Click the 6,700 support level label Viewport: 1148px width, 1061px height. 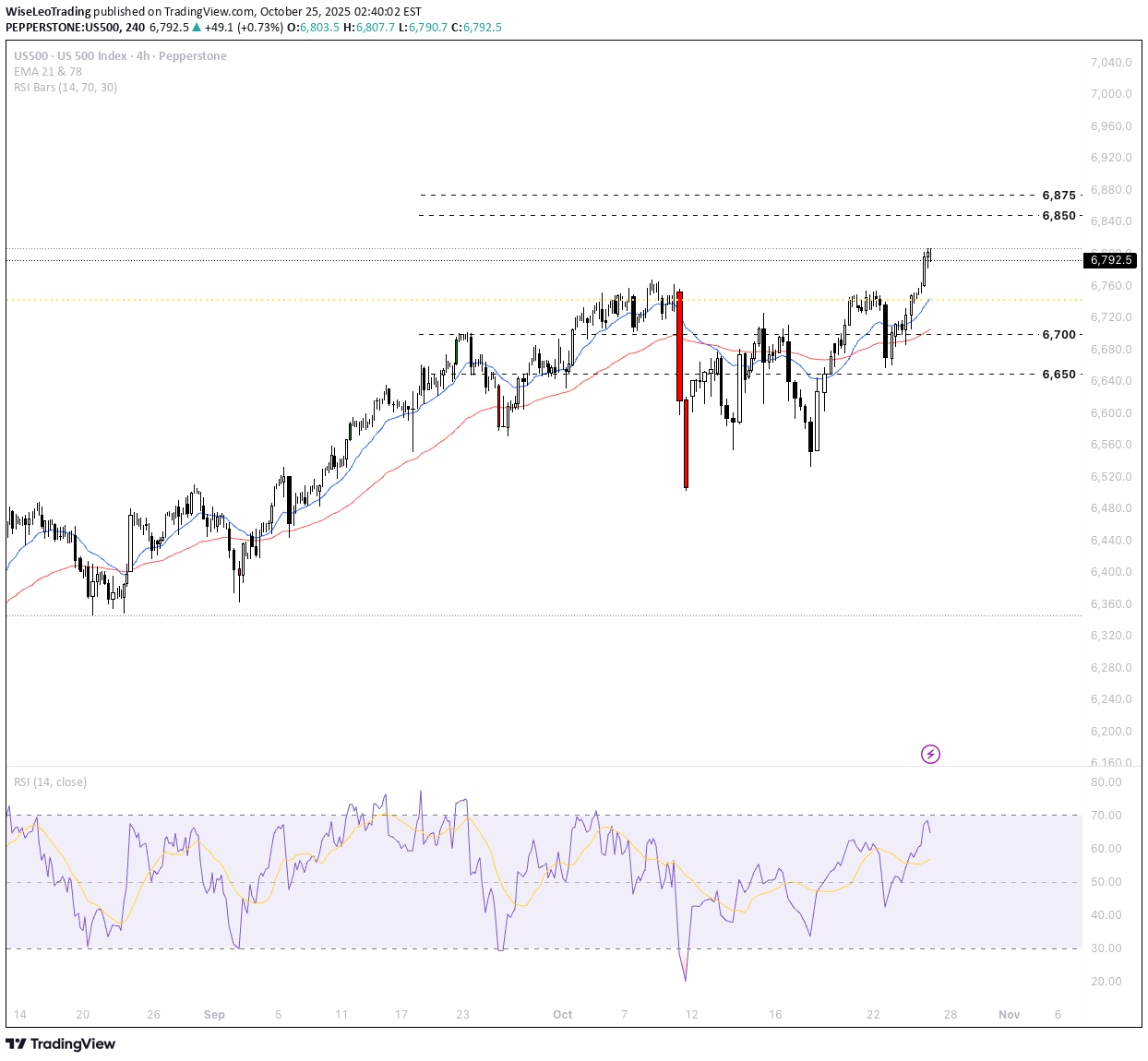pos(1057,335)
